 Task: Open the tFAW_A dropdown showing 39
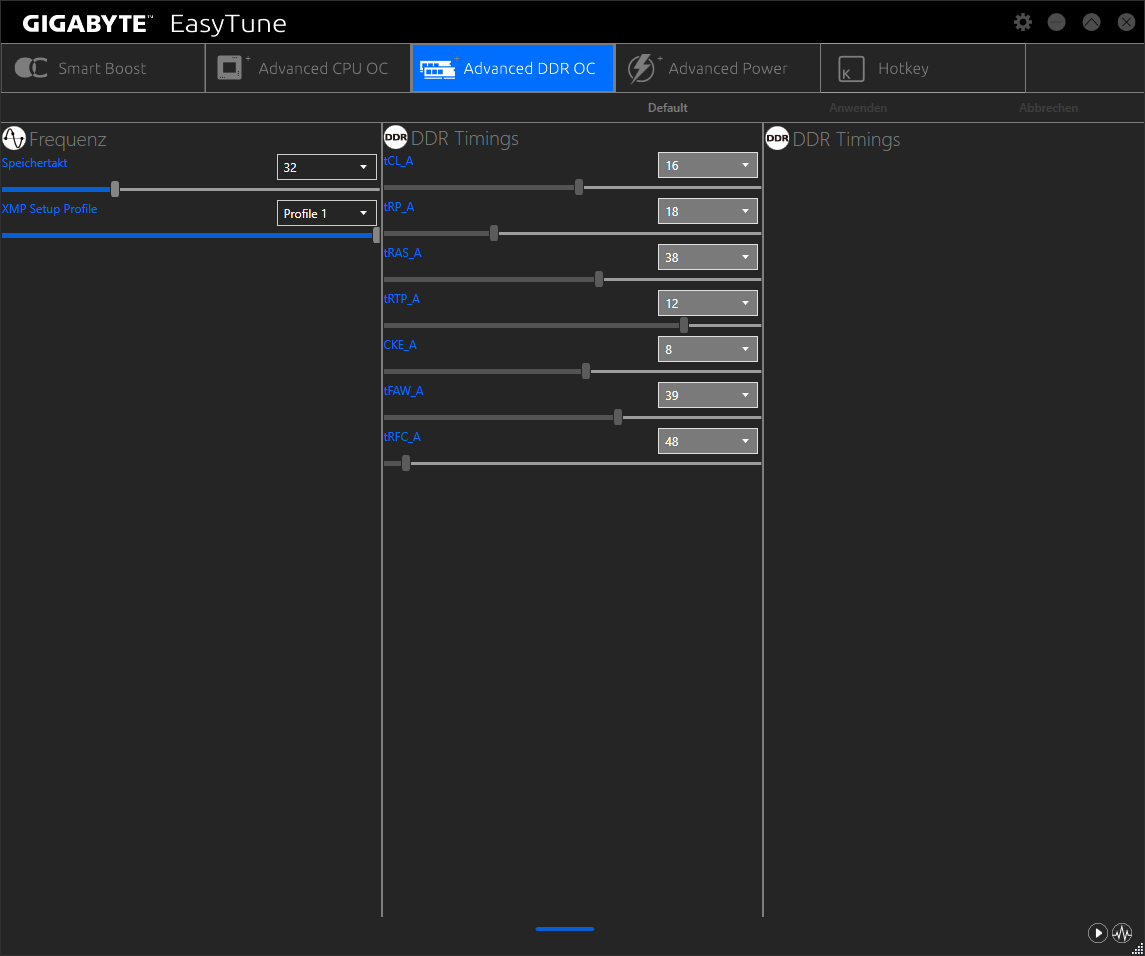708,395
